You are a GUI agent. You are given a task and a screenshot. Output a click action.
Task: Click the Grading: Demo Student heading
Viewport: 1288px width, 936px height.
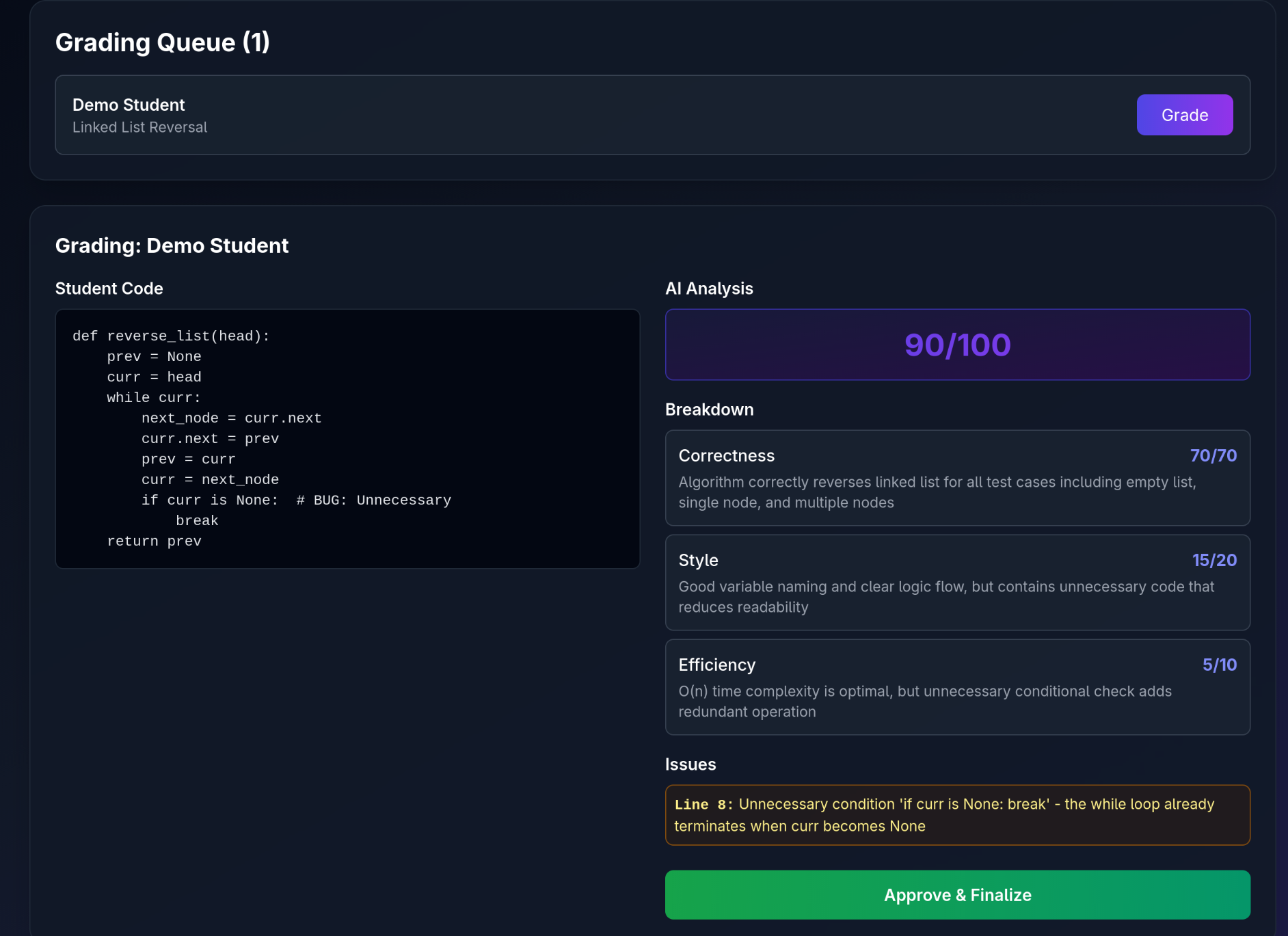click(x=172, y=245)
